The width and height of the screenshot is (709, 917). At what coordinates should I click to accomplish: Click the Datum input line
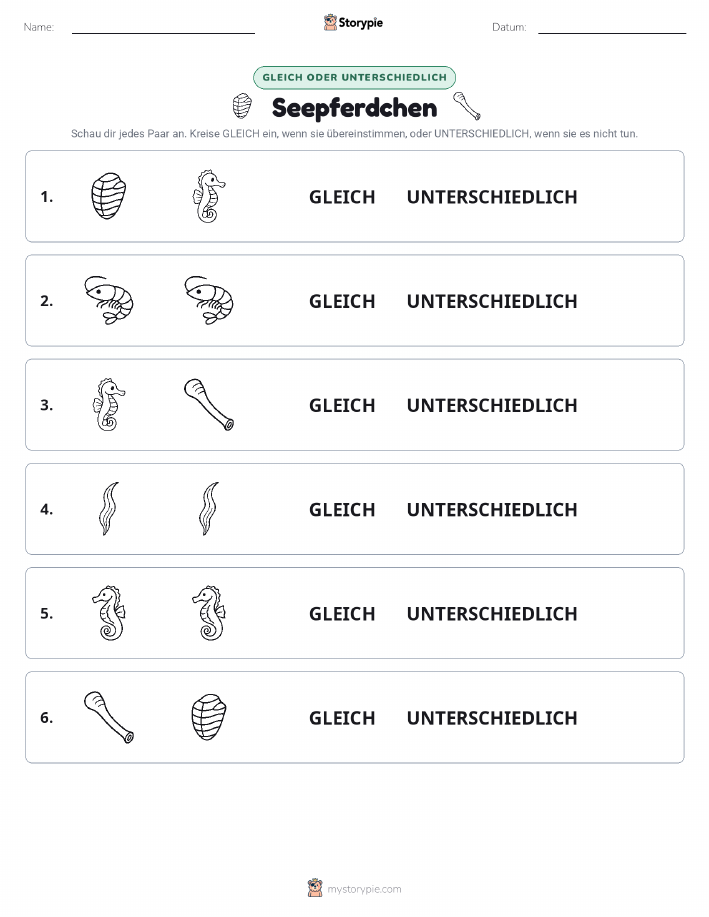[x=612, y=28]
